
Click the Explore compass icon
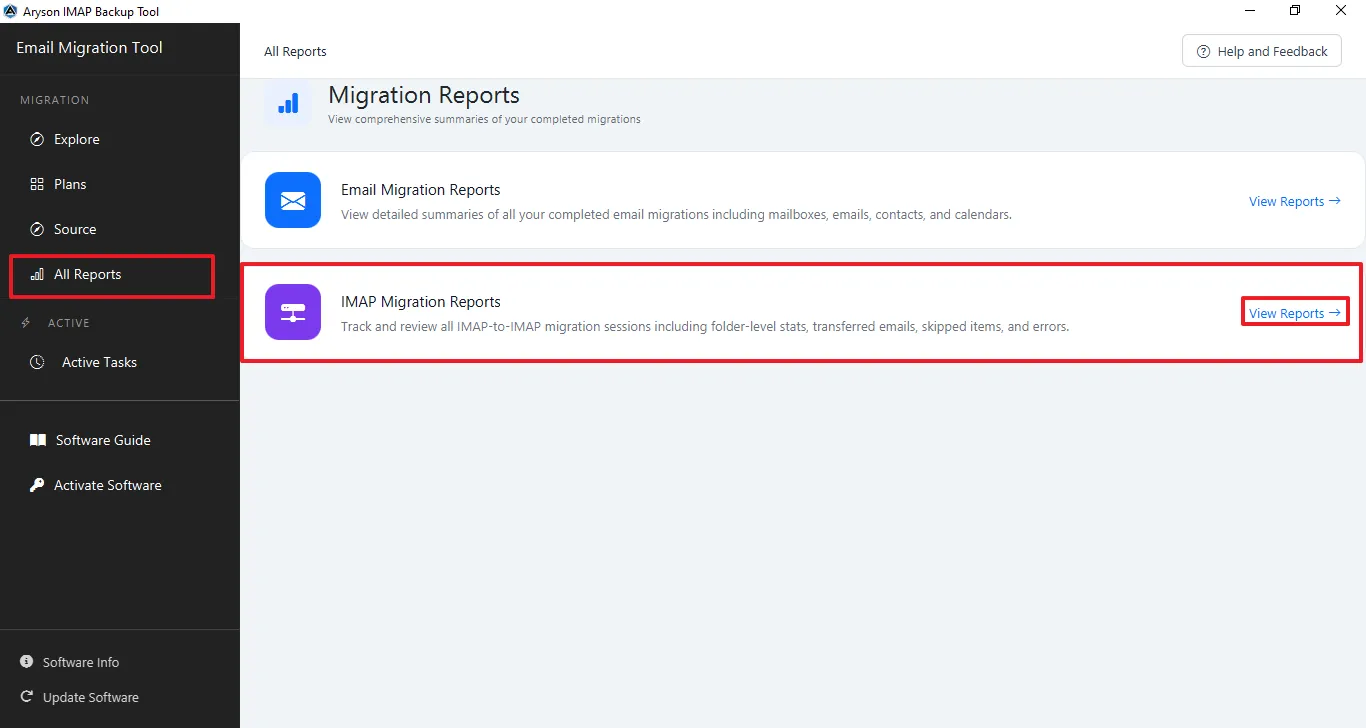tap(37, 139)
